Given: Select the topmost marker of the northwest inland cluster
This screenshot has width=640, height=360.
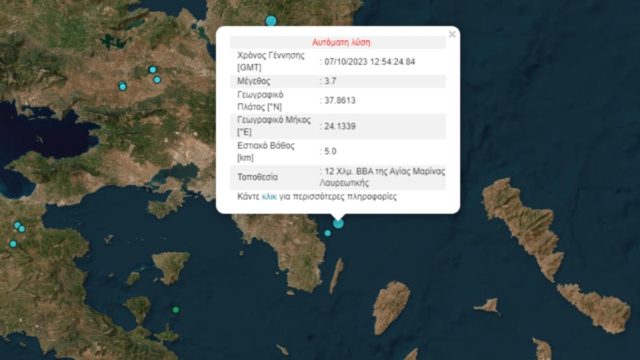Looking at the screenshot, I should coord(152,70).
